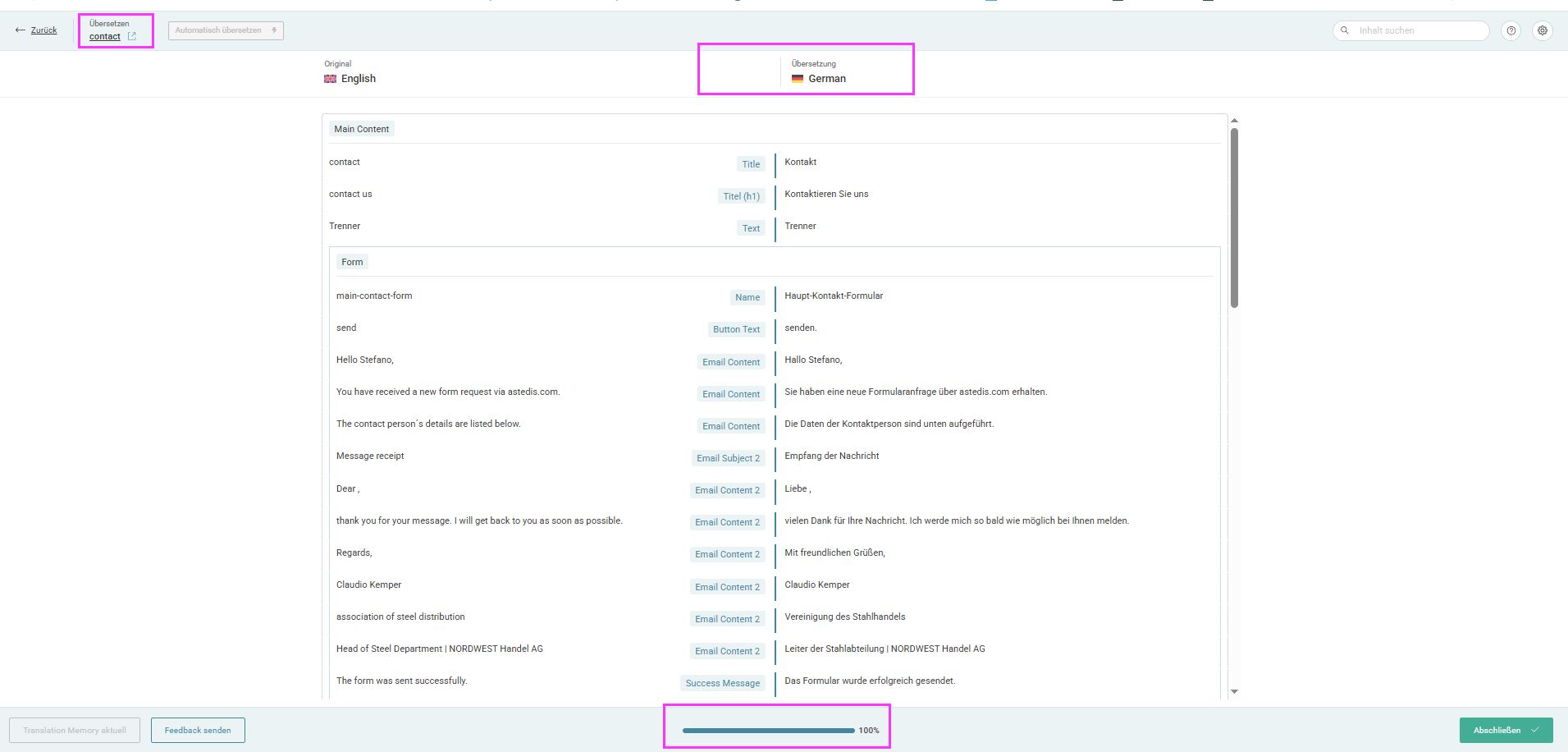Open the contact page link
1568x752 pixels.
click(105, 36)
